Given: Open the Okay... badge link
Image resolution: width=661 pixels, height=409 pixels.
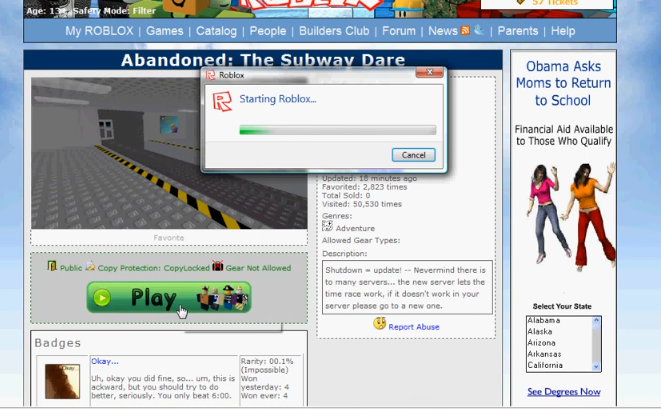Looking at the screenshot, I should tap(105, 361).
